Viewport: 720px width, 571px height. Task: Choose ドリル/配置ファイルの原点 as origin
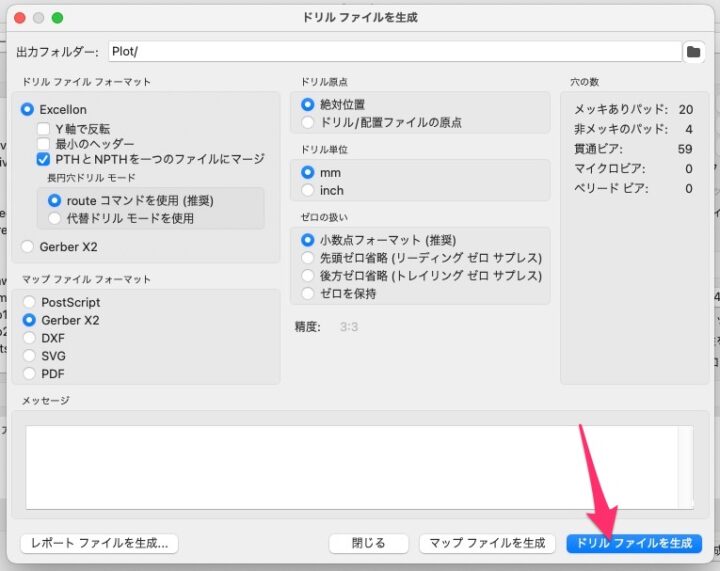(308, 122)
